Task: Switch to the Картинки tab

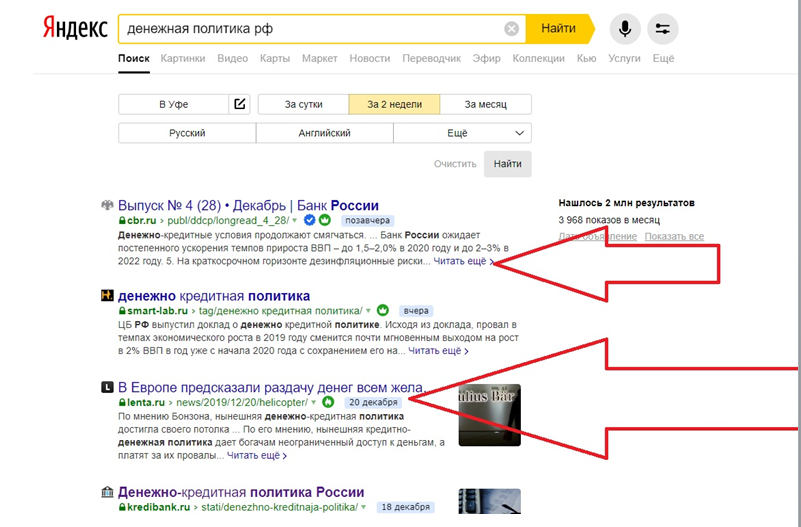Action: tap(183, 59)
